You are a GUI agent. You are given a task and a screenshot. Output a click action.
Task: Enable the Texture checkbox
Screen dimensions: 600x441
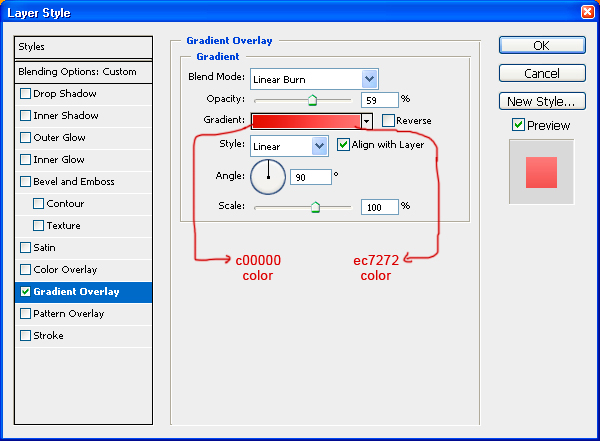point(38,225)
